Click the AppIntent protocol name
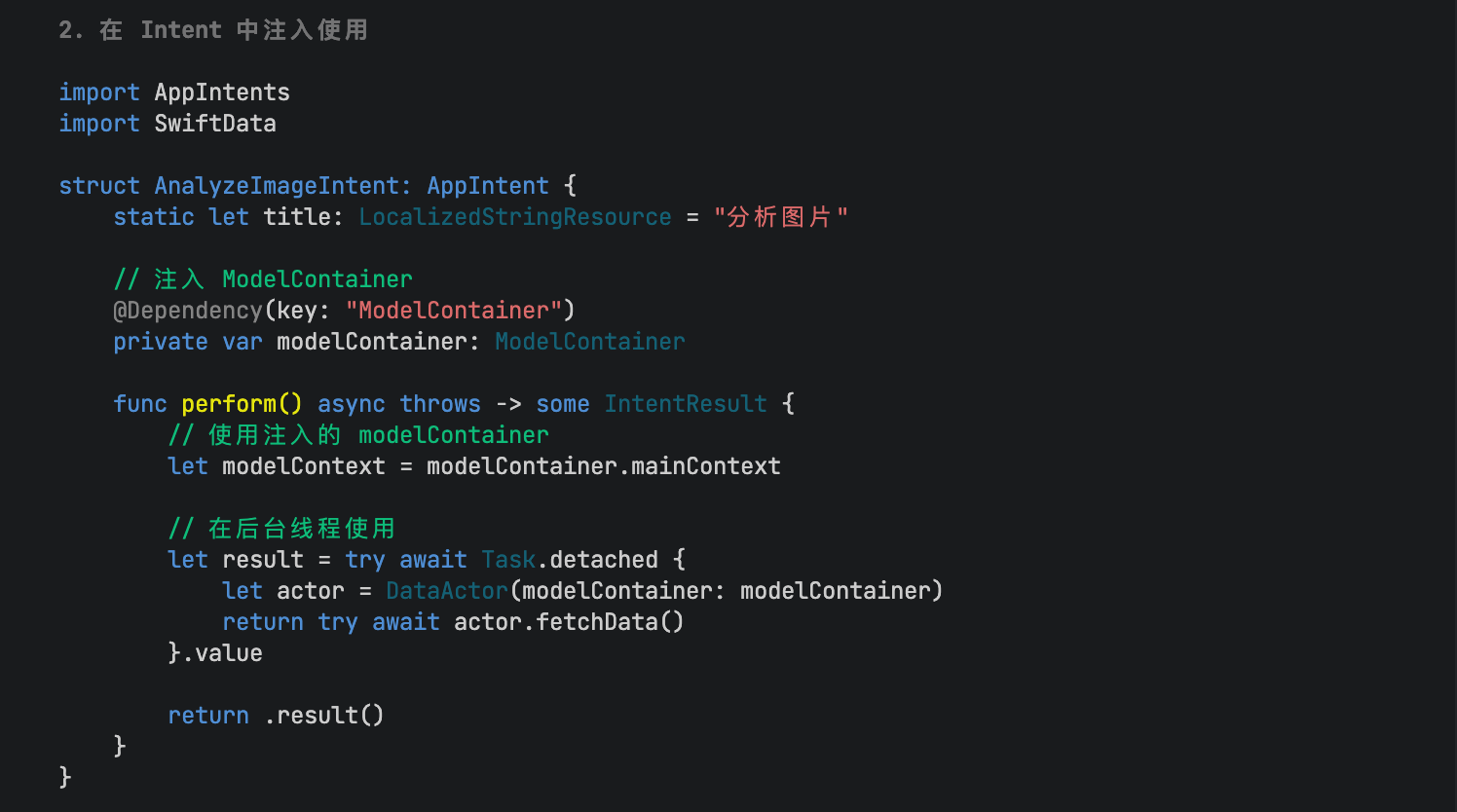1457x812 pixels. click(488, 186)
